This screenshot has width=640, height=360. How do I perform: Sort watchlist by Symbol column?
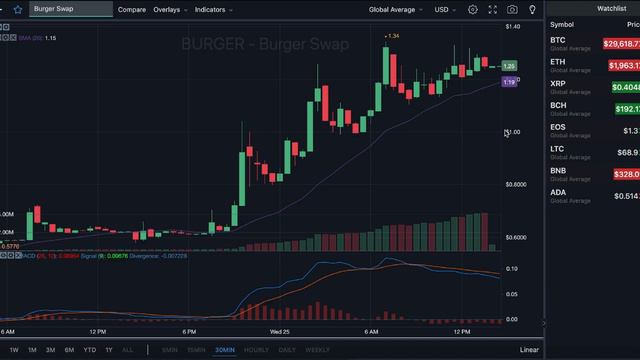tap(562, 24)
